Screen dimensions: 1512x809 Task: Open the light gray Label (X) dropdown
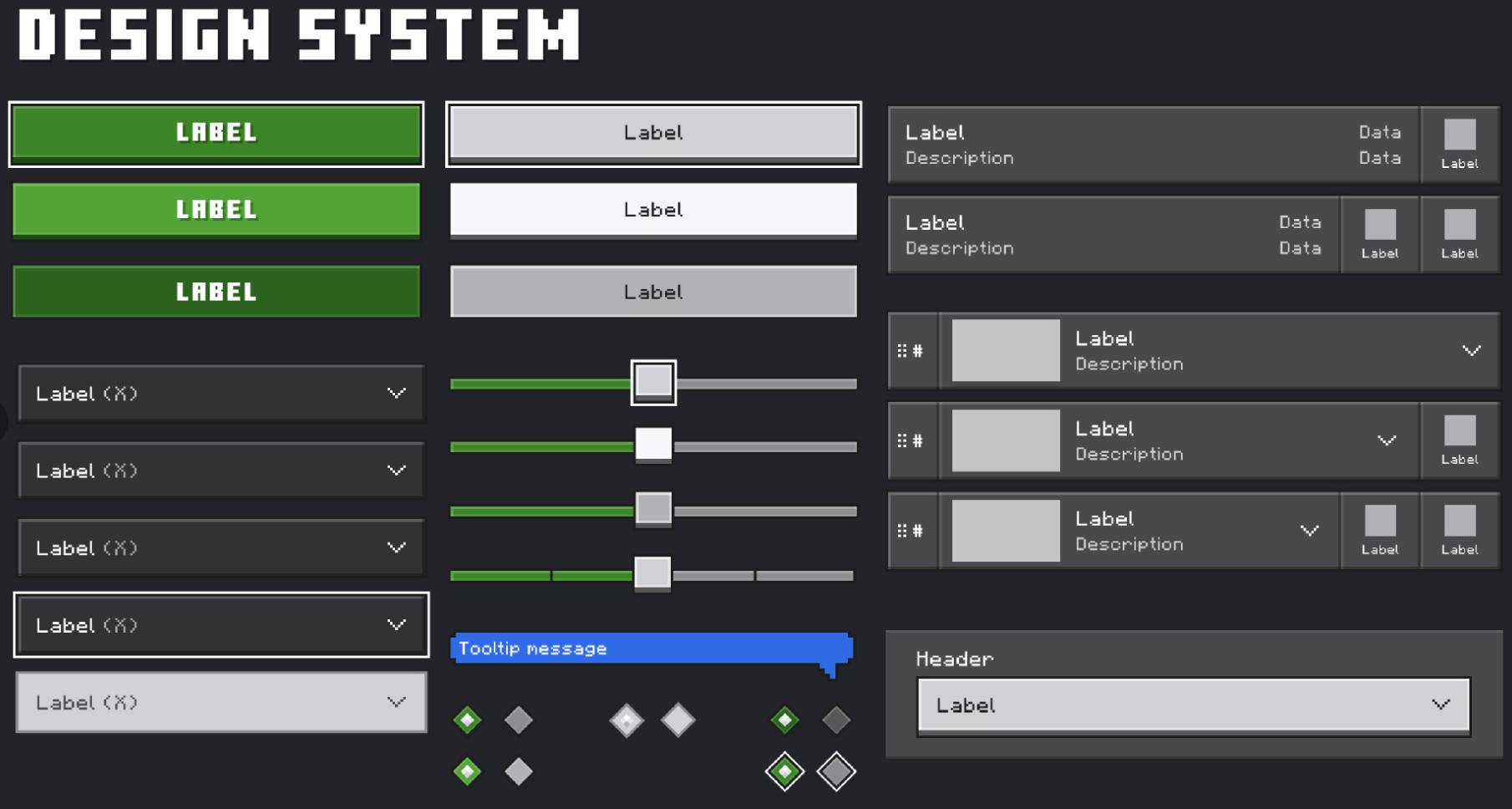point(221,703)
